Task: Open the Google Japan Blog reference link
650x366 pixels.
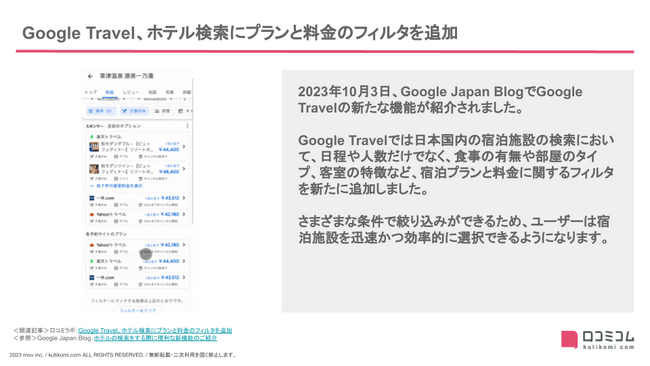Action: 155,338
